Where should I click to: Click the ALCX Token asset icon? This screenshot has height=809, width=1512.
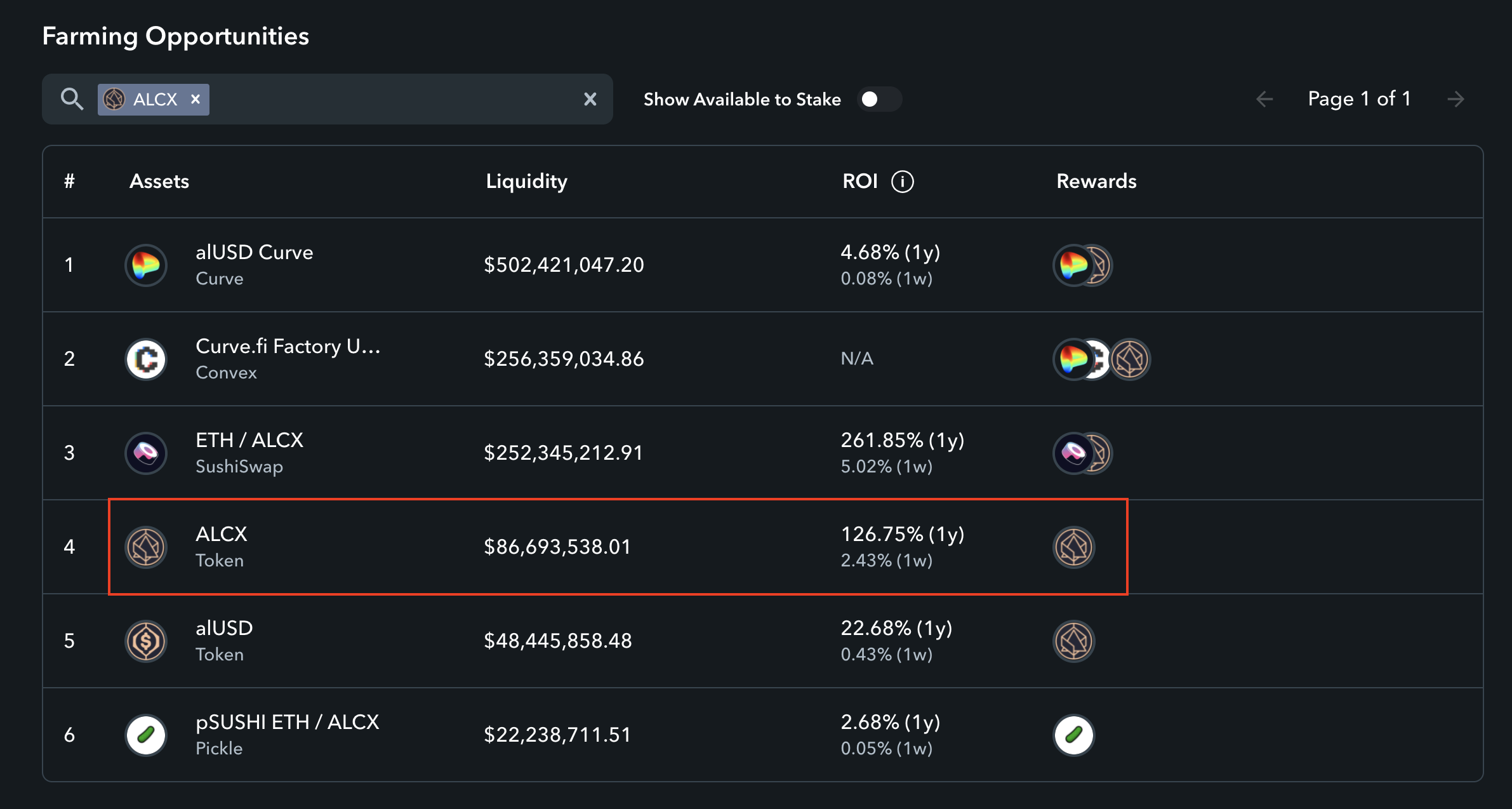point(146,547)
